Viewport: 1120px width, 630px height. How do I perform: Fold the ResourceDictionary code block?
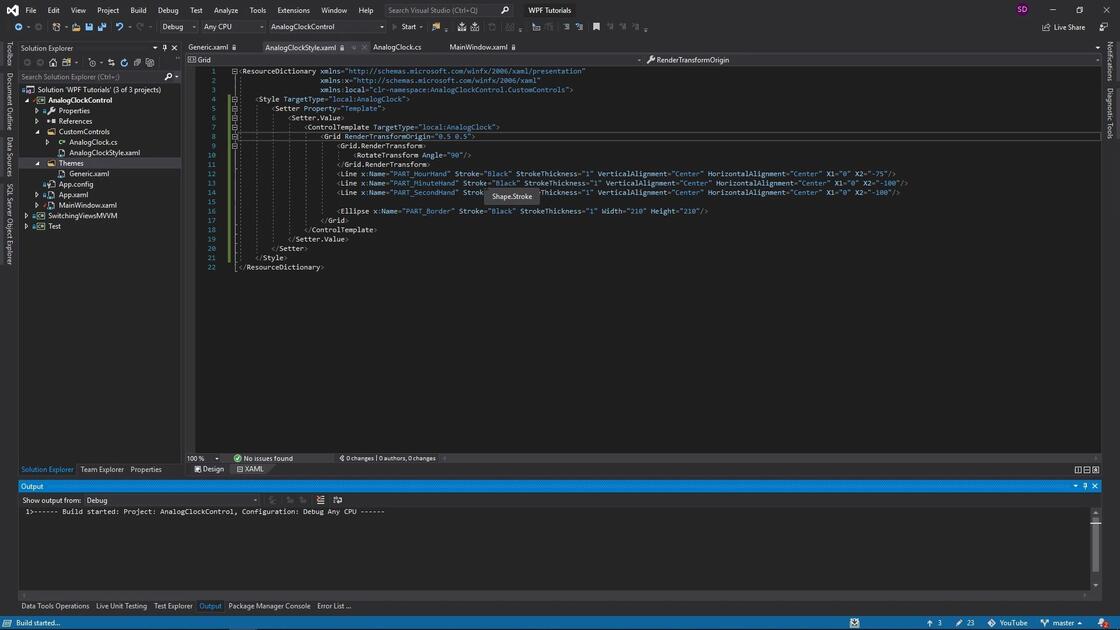234,71
